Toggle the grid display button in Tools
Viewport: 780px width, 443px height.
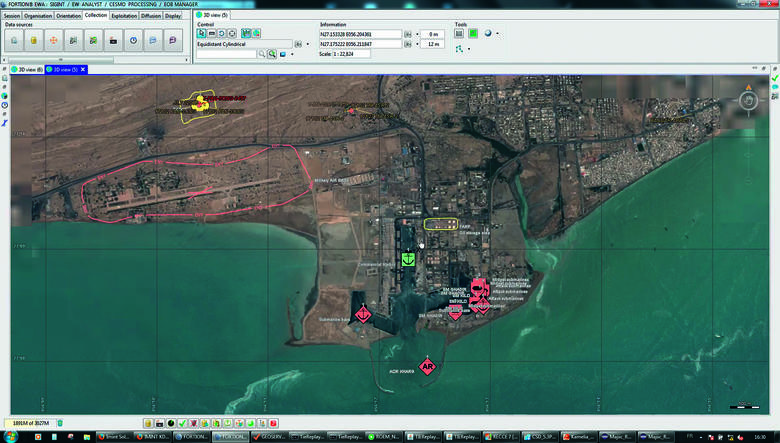coord(459,34)
